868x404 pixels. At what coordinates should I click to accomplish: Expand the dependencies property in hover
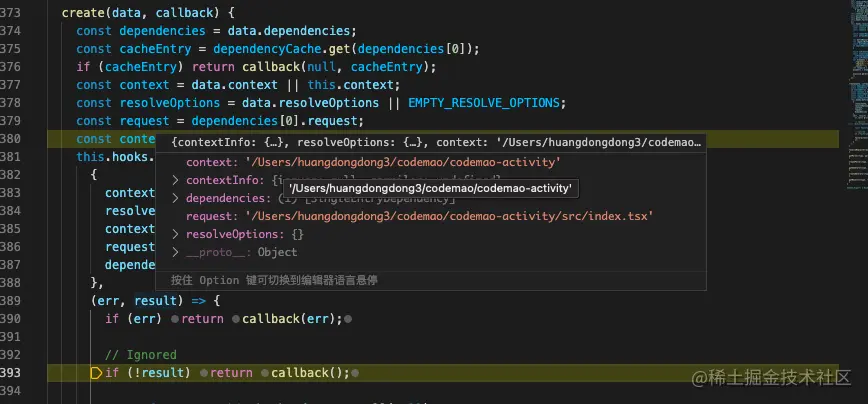175,198
